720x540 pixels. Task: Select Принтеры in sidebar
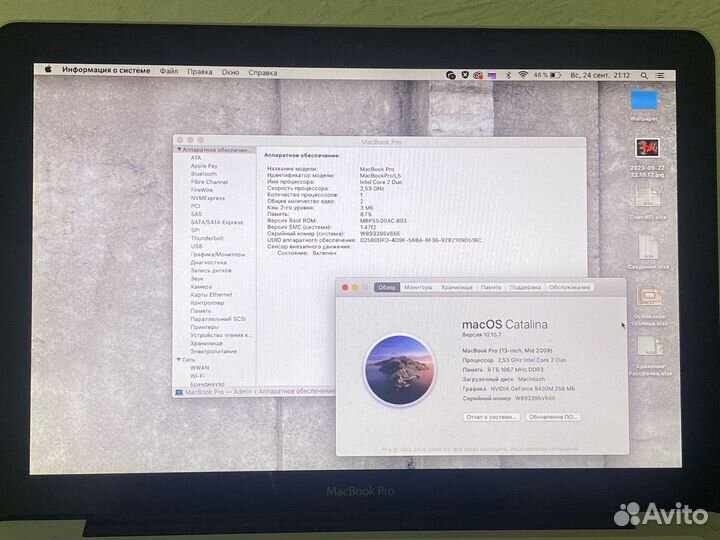coord(204,327)
